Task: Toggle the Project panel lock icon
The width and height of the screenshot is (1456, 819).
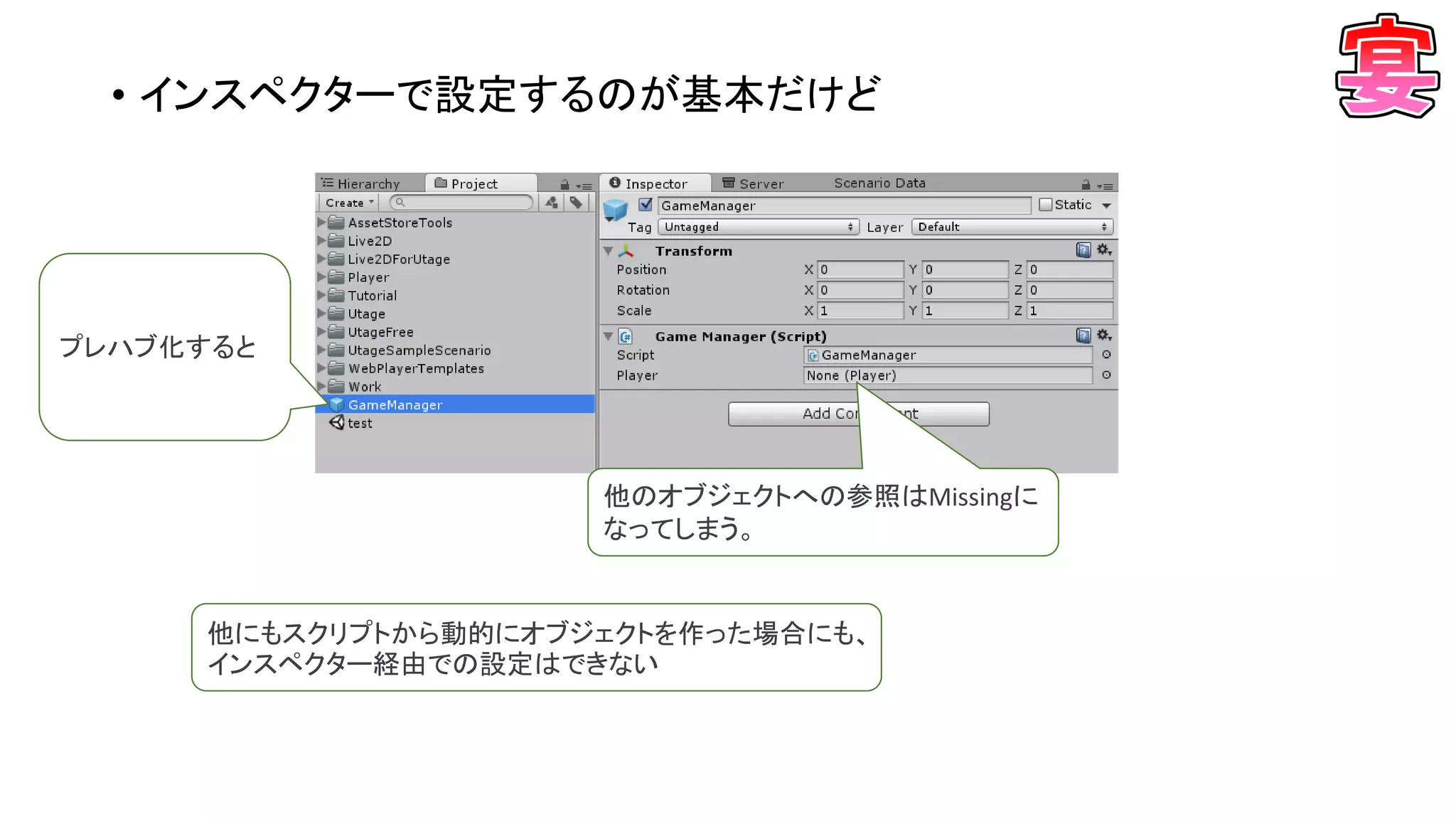Action: [564, 185]
